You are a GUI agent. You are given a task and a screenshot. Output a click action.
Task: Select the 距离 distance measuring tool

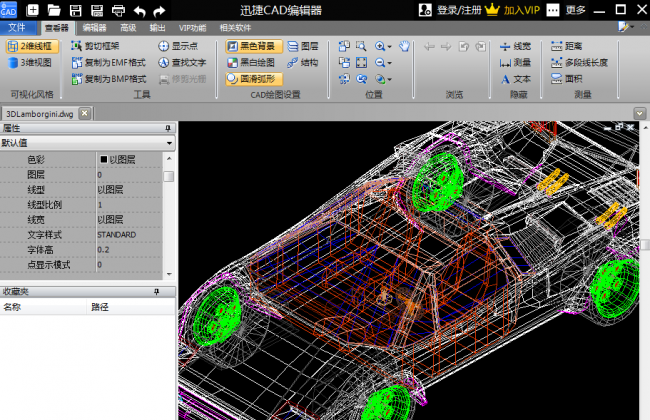pos(567,46)
